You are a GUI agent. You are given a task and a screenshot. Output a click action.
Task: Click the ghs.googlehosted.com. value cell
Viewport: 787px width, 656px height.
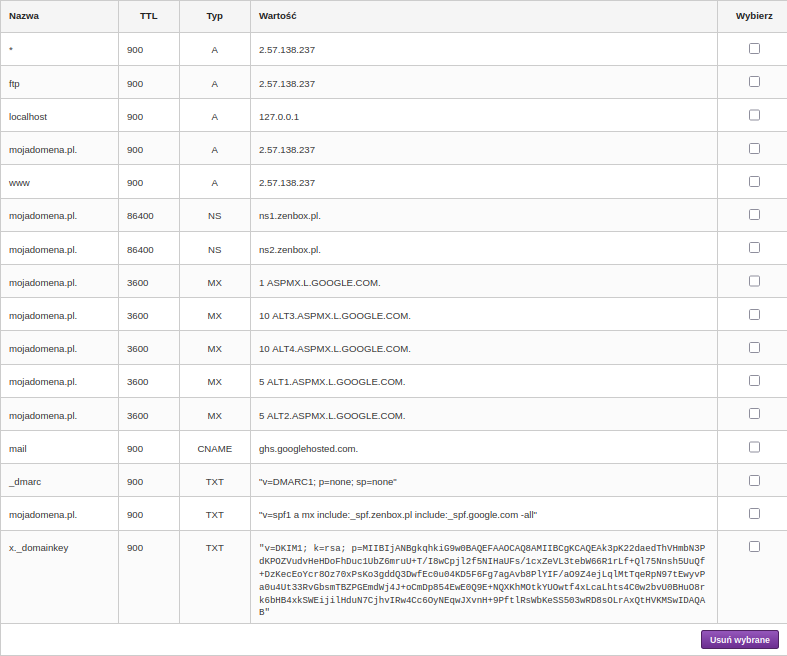[308, 448]
